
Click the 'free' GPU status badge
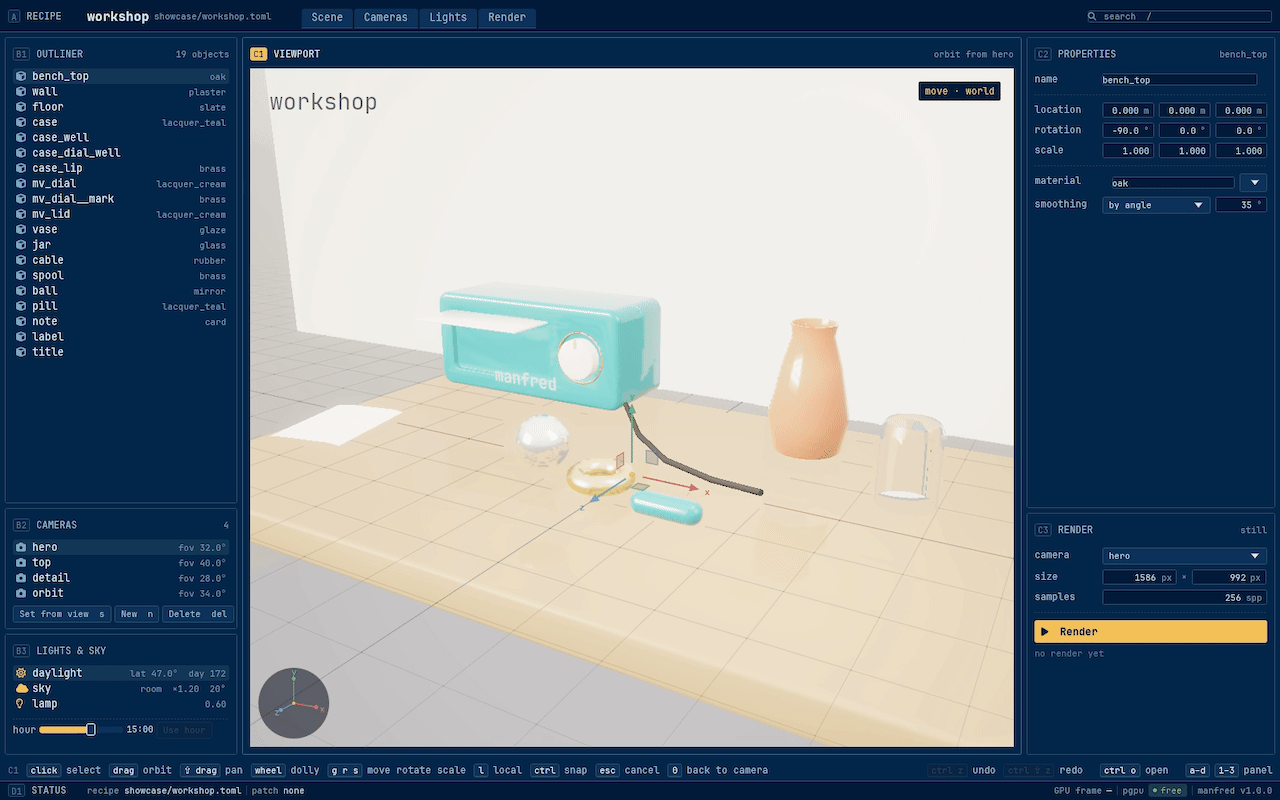pyautogui.click(x=1167, y=790)
